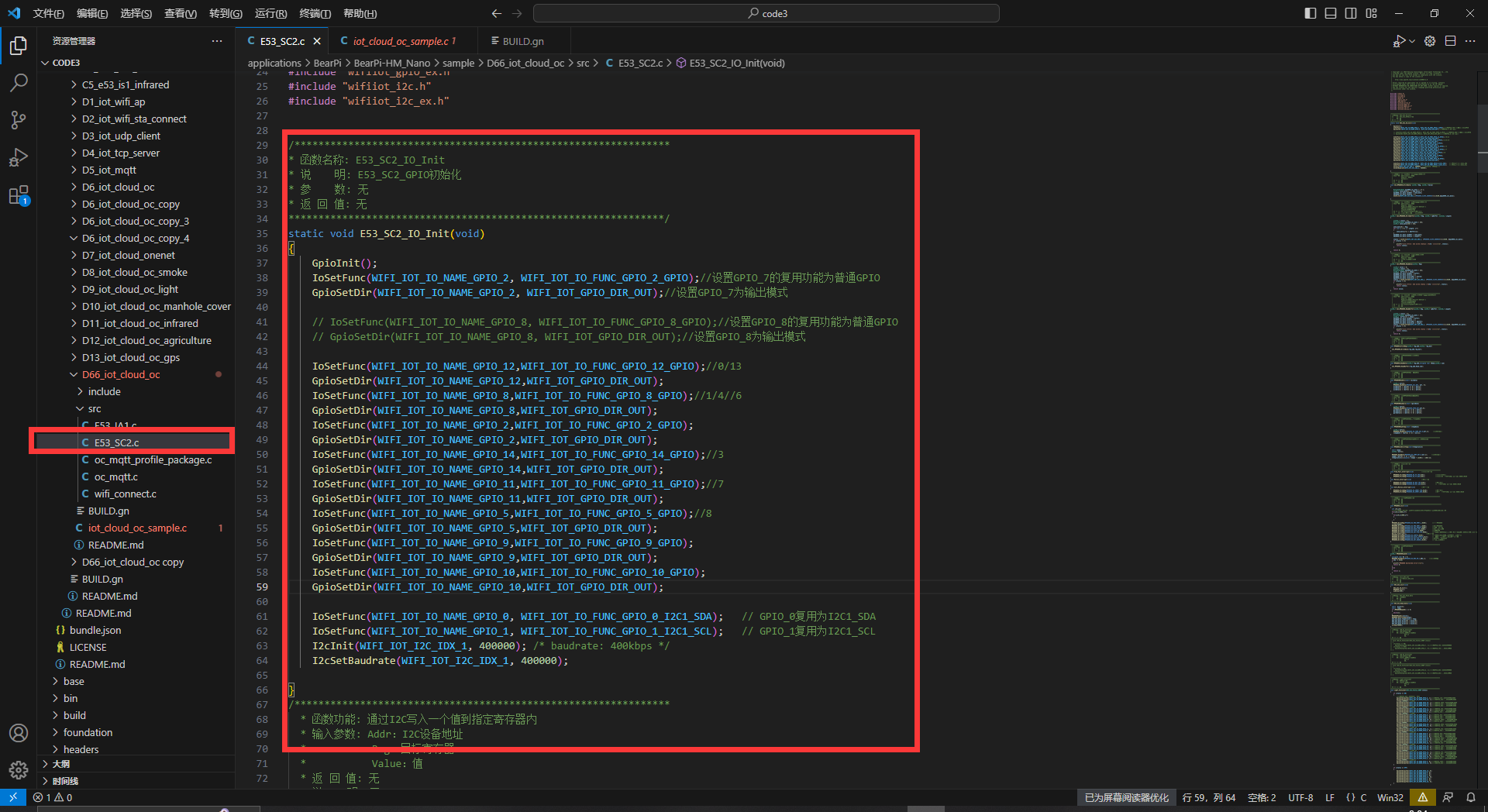Toggle the secondary side bar

pos(1351,13)
